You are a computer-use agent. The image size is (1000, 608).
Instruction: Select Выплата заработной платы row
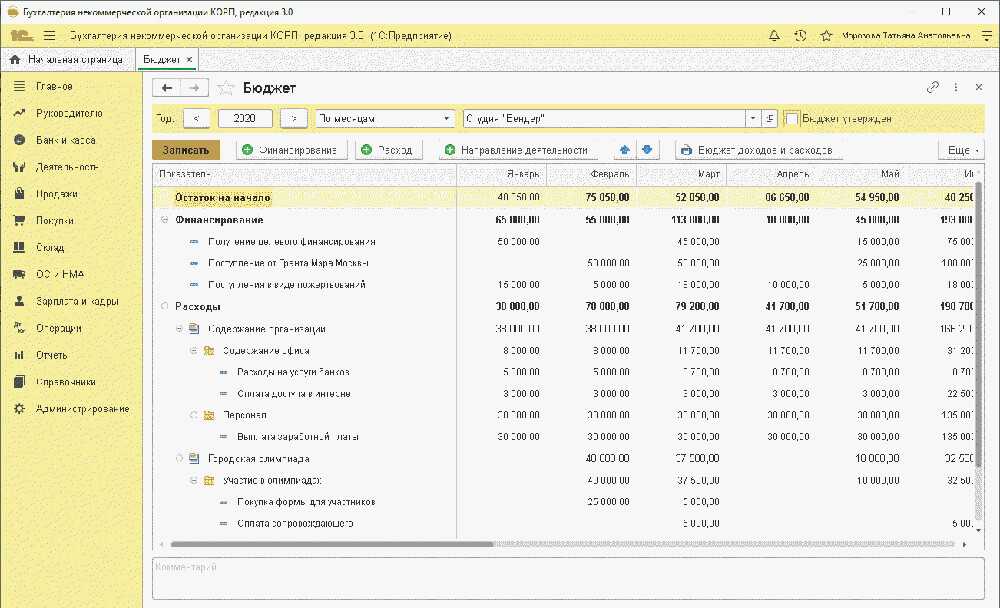(564, 437)
